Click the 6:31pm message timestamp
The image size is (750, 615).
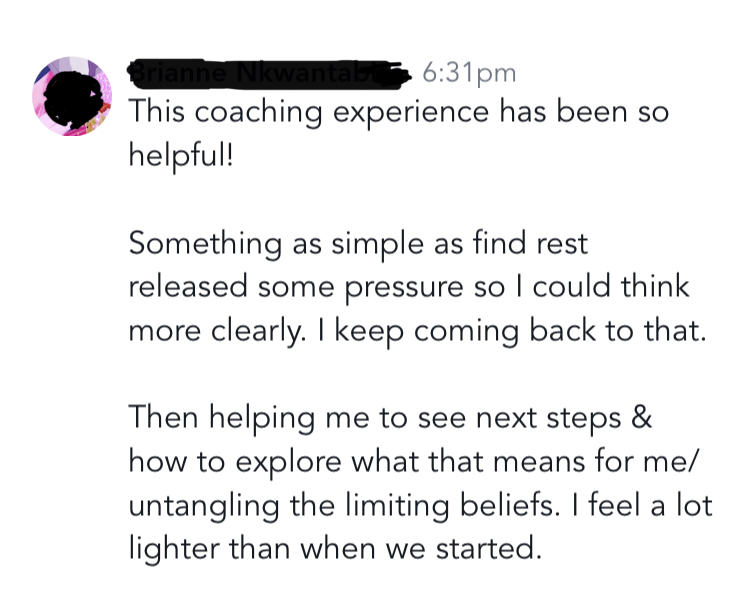[469, 72]
